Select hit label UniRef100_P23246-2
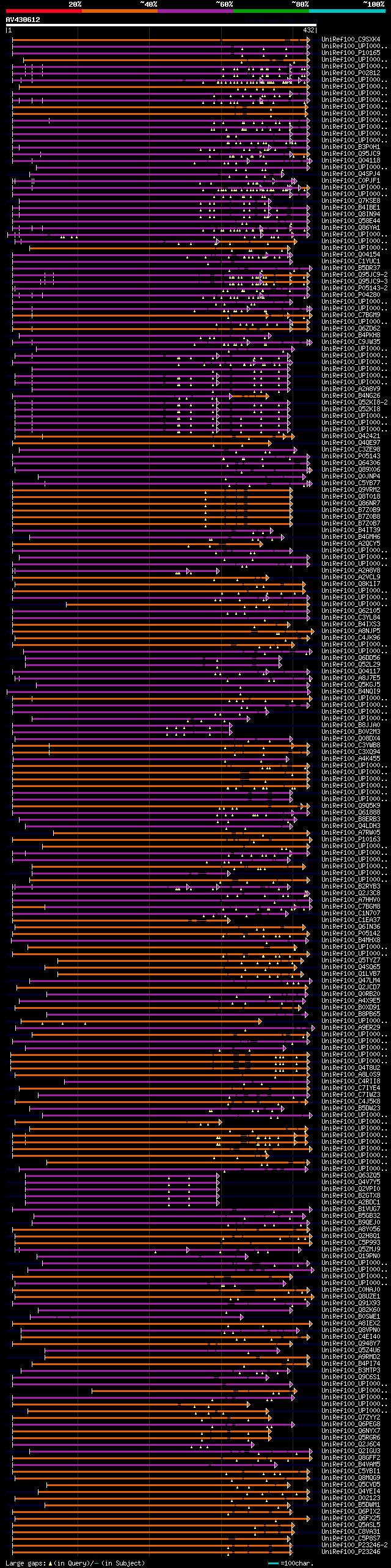Viewport: 391px width, 1568px height. coord(354,1545)
